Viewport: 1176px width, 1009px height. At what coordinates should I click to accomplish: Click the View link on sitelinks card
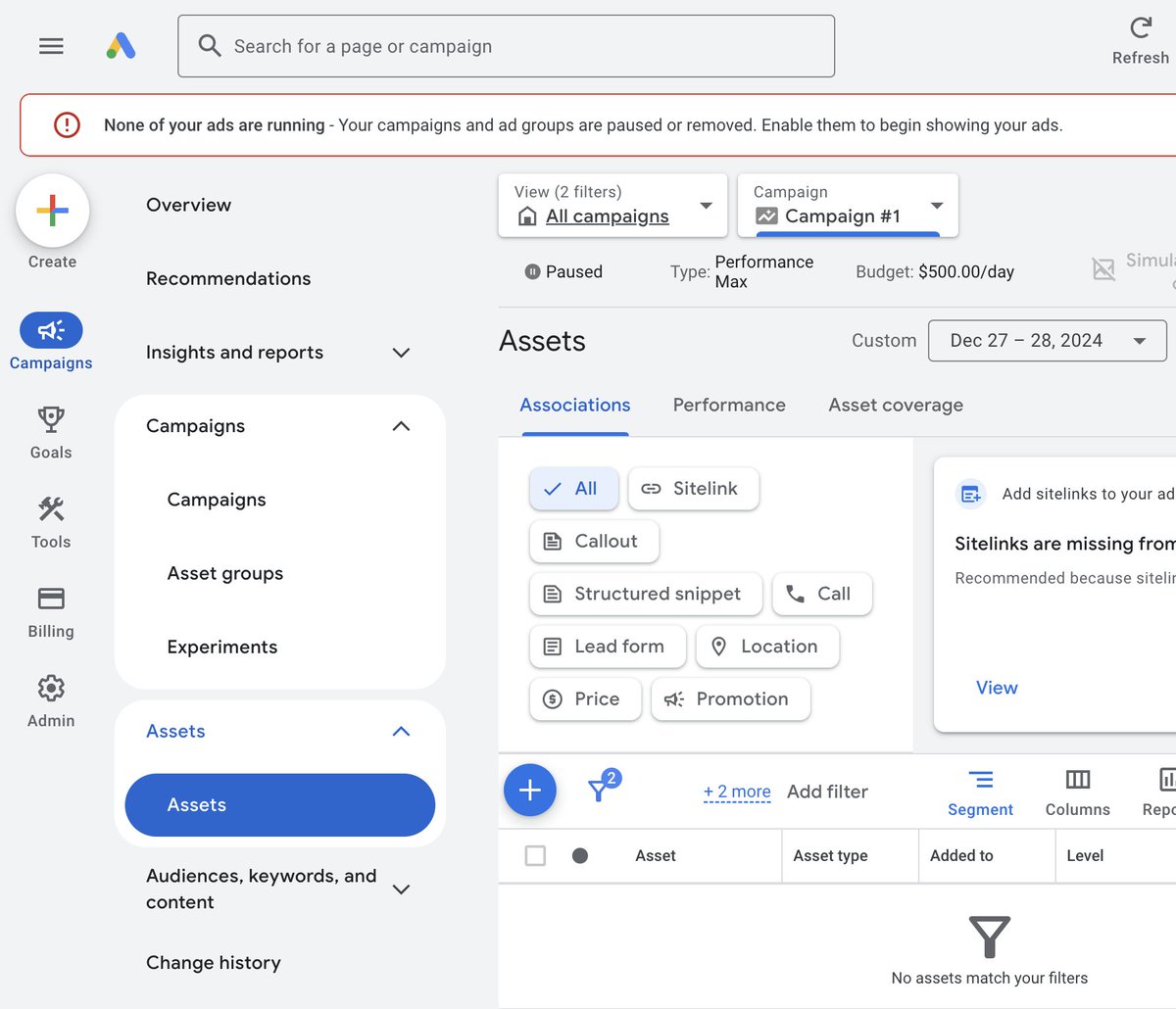tap(997, 688)
